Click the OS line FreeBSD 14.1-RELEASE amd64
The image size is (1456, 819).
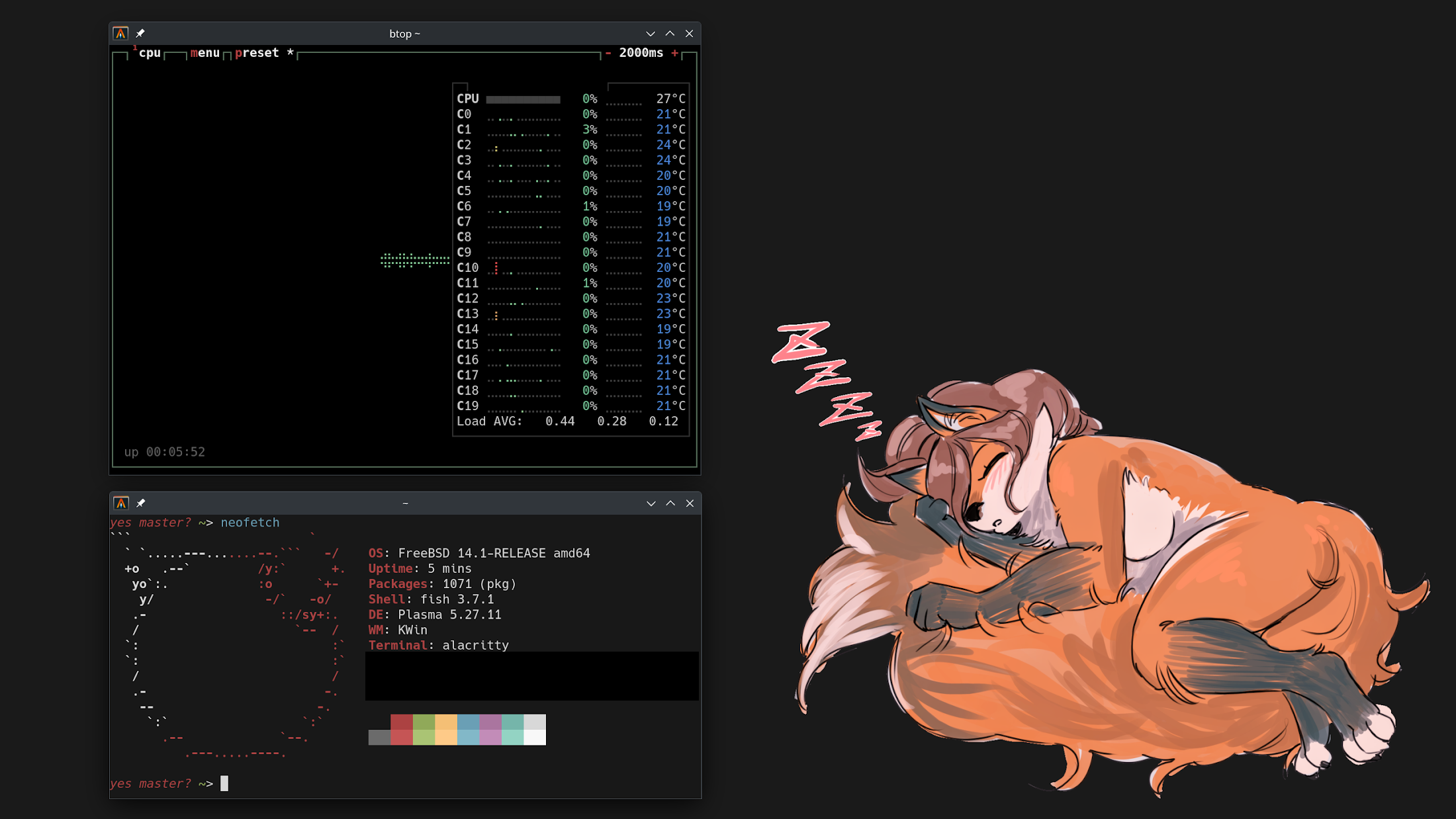479,554
